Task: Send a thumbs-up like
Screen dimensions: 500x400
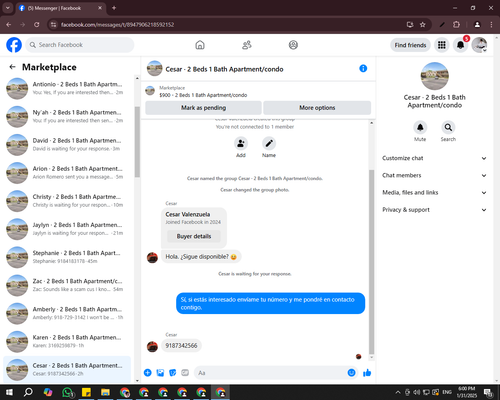Action: (367, 373)
